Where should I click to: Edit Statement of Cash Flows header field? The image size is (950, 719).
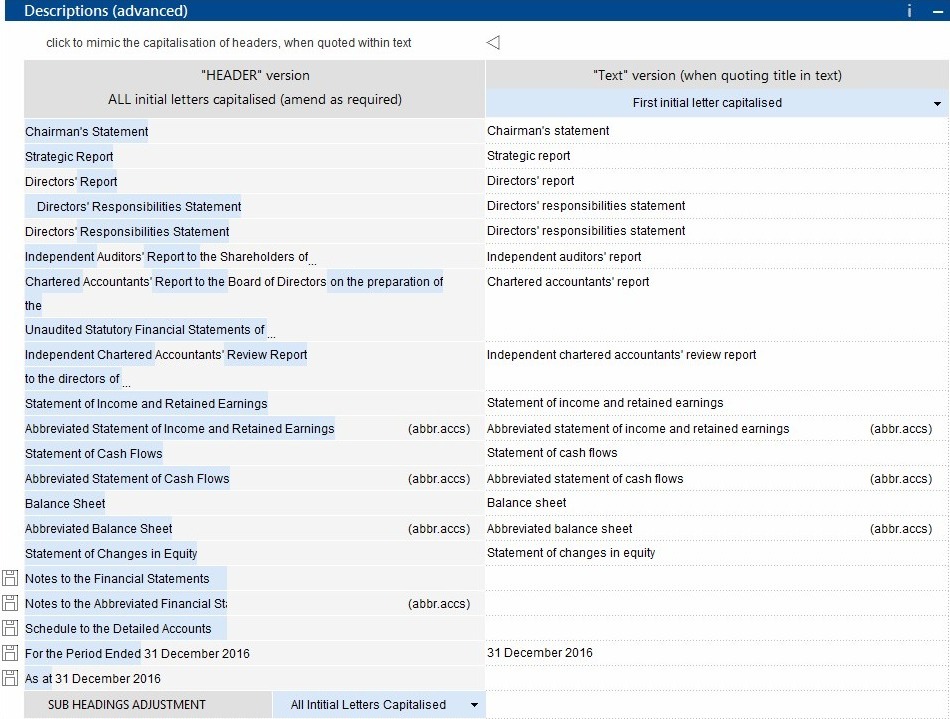[93, 453]
